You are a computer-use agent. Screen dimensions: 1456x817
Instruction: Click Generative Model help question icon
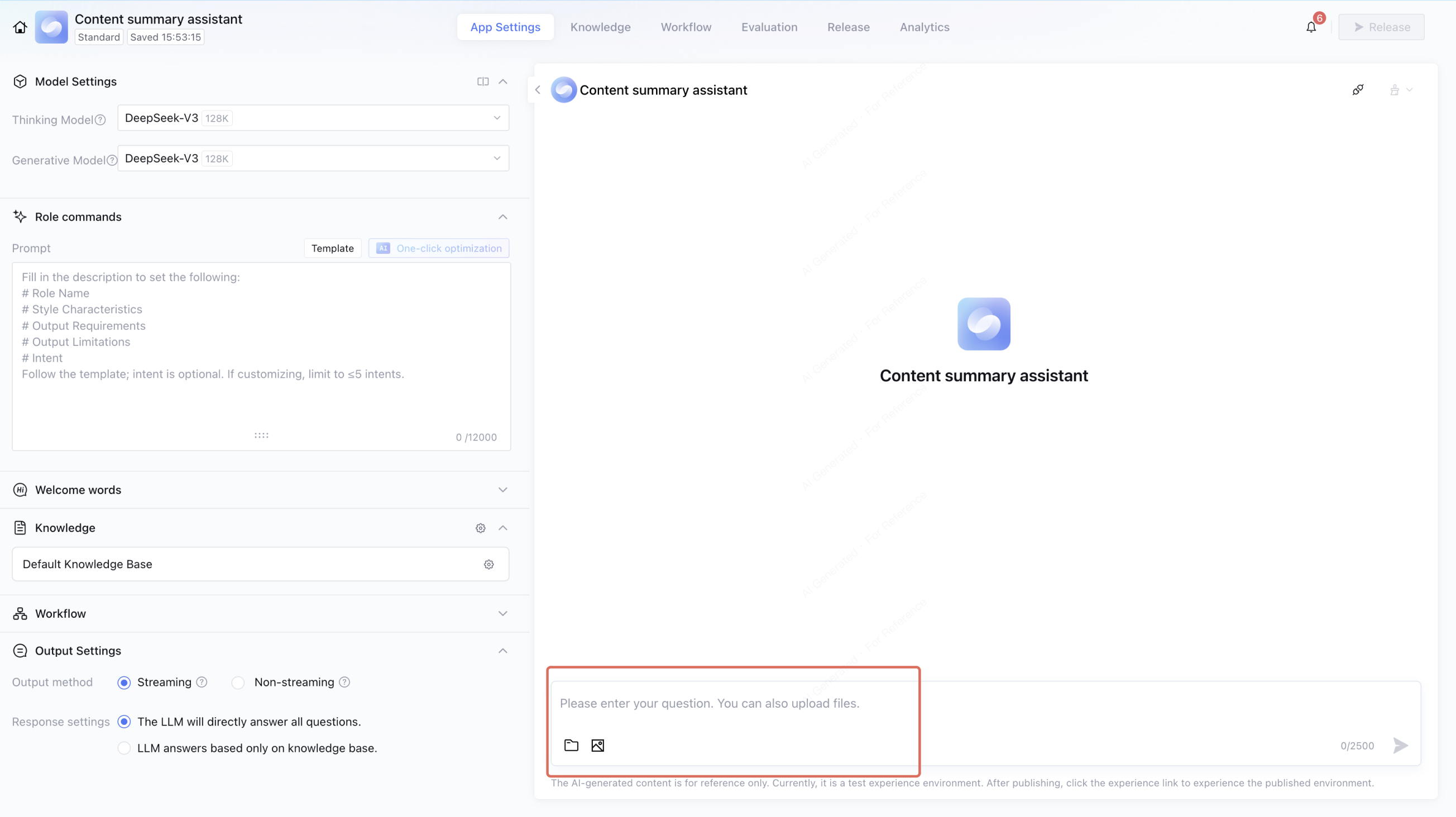[112, 161]
